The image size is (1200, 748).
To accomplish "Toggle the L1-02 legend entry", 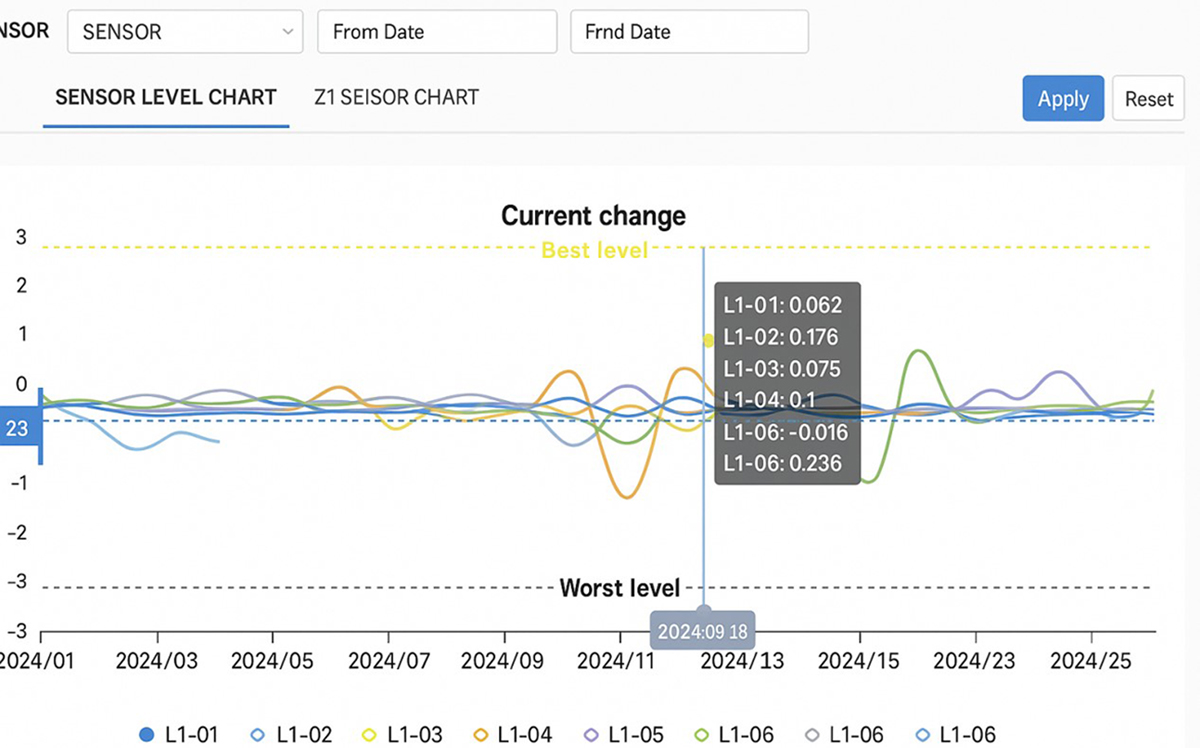I will click(x=257, y=735).
